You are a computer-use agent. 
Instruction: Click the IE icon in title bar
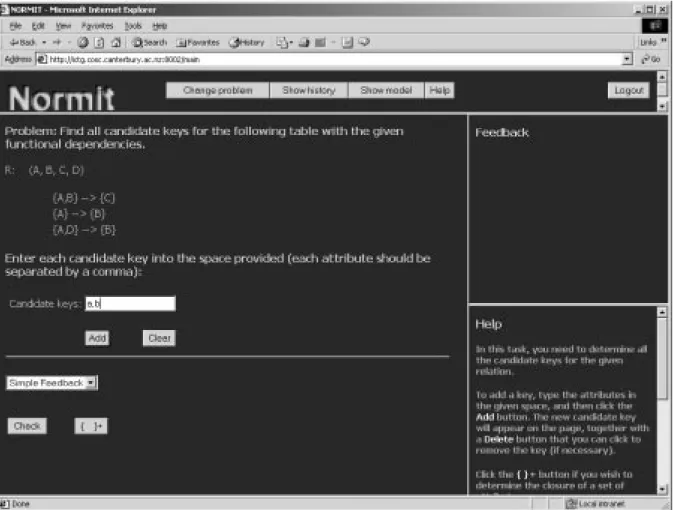point(4,9)
